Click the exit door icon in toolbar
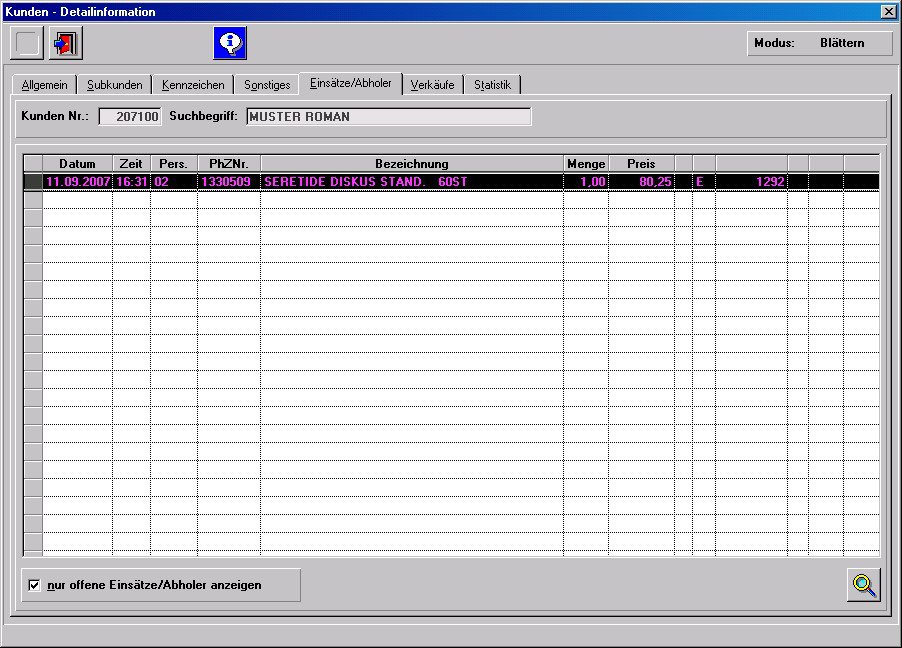Screen dimensions: 902x648 66,44
